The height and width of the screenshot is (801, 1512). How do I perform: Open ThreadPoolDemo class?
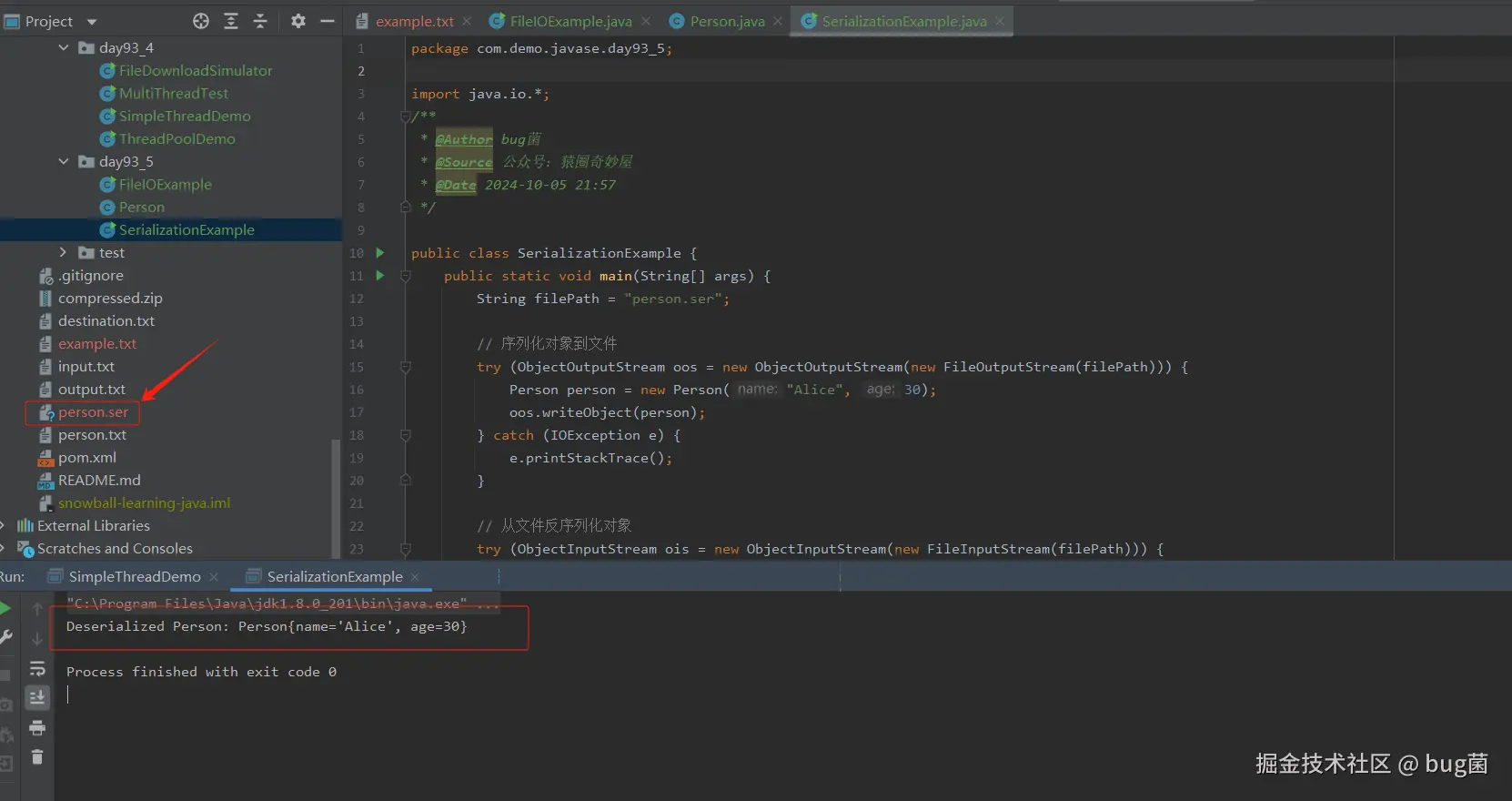point(176,138)
